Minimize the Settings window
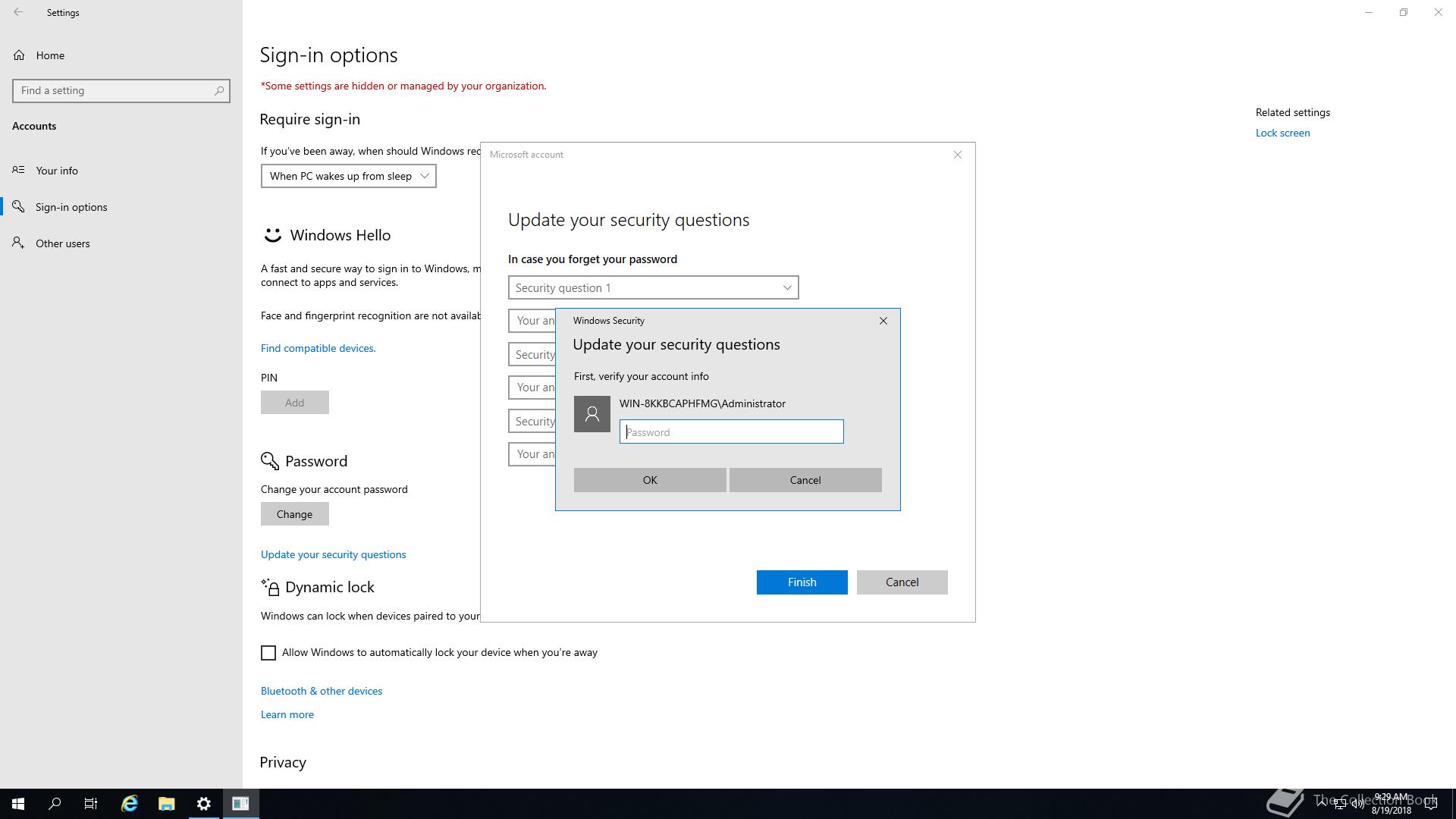Viewport: 1456px width, 819px height. [1369, 12]
